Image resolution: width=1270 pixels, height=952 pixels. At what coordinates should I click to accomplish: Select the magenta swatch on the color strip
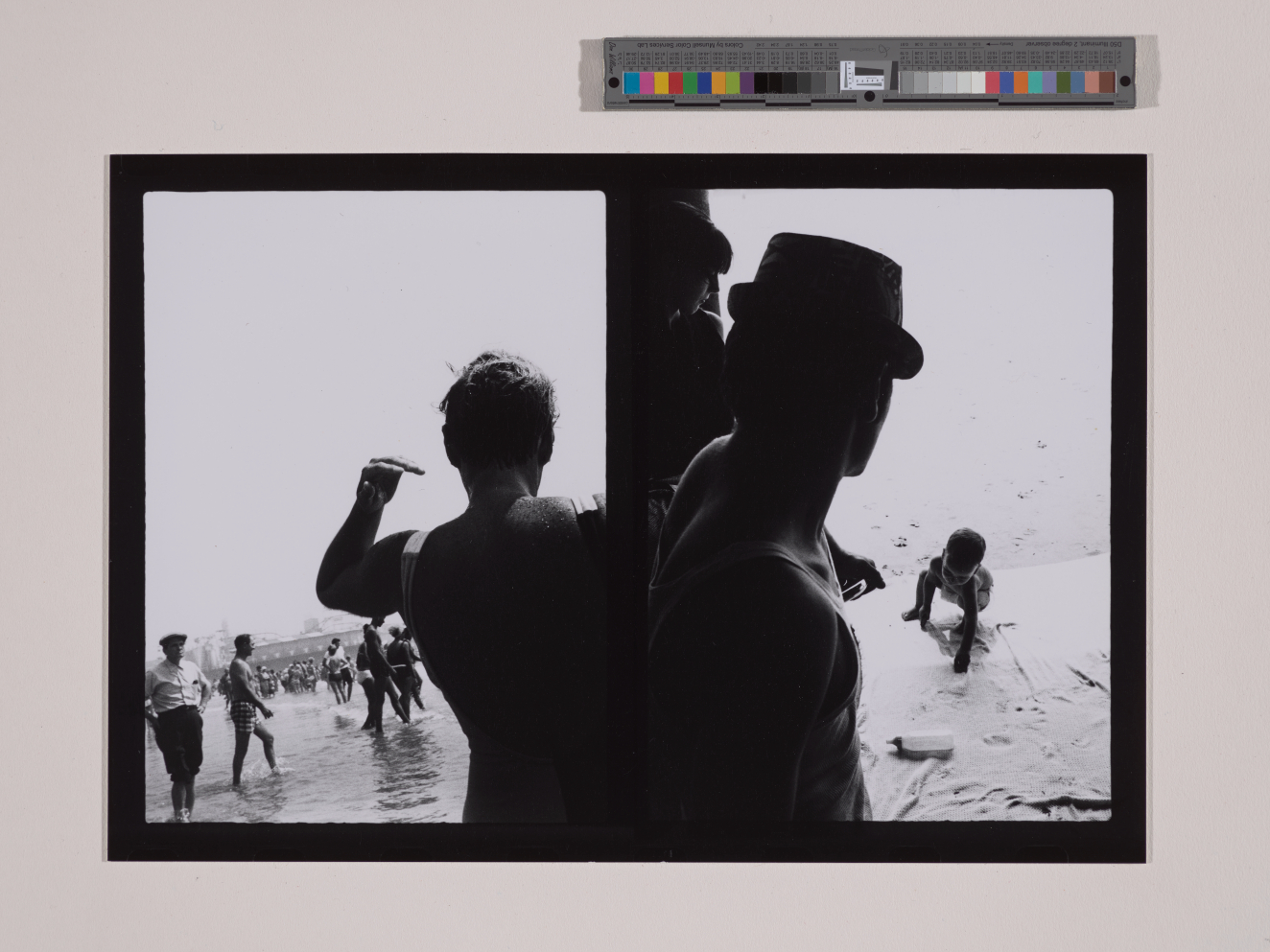[x=647, y=83]
